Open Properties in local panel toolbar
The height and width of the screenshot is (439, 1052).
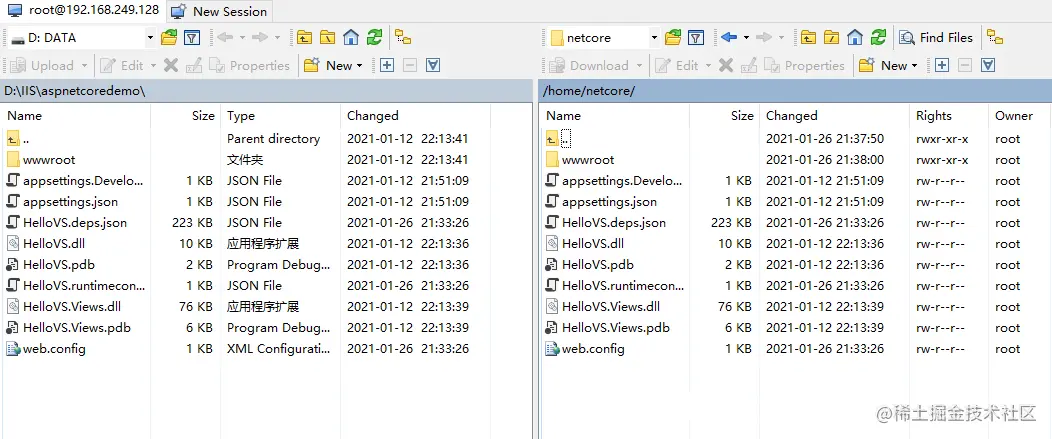point(249,66)
